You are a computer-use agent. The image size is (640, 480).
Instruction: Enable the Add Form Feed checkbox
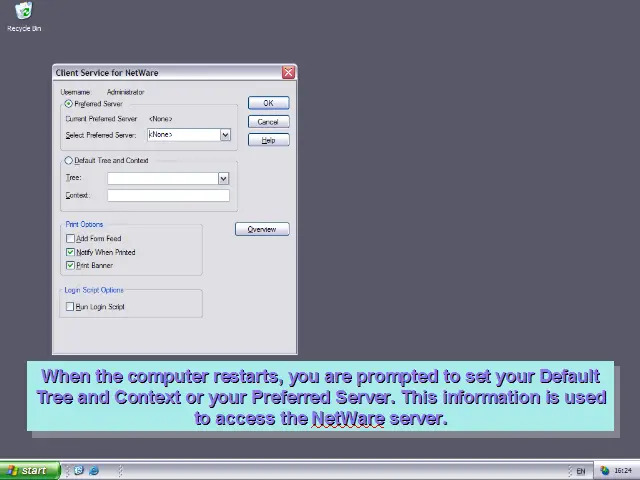click(x=70, y=238)
